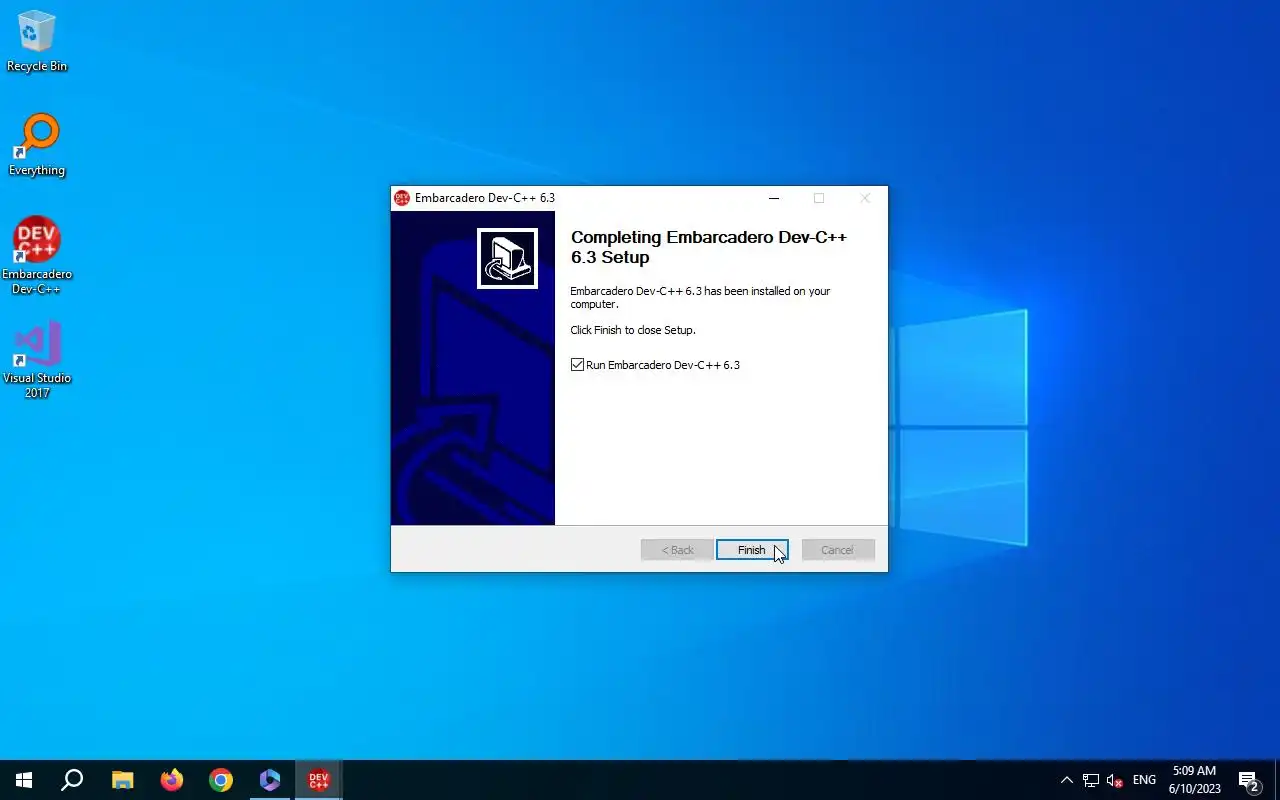Open the purple Visual Studio Installer taskbar icon
1280x800 pixels.
coord(270,780)
